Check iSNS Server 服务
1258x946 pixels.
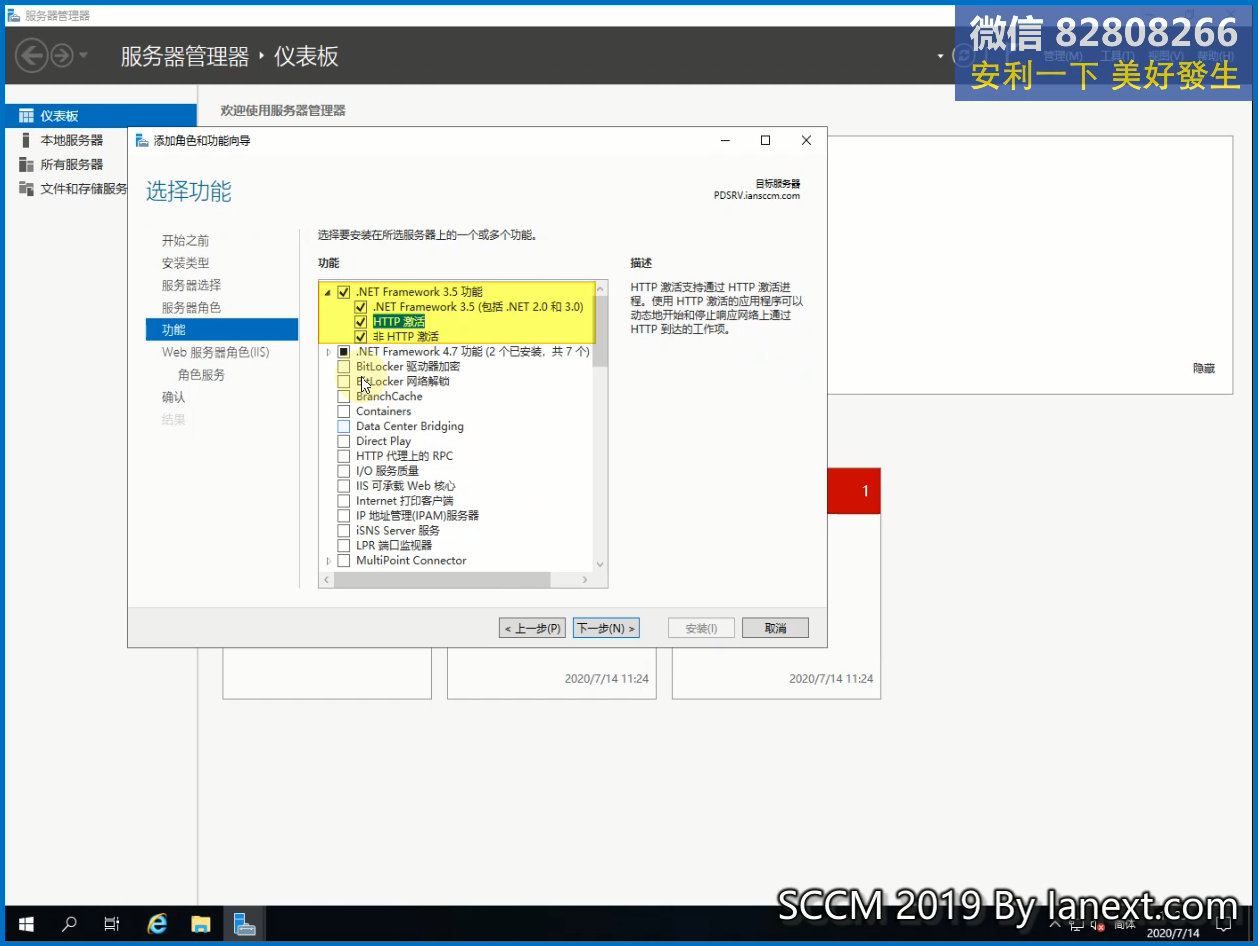(344, 531)
